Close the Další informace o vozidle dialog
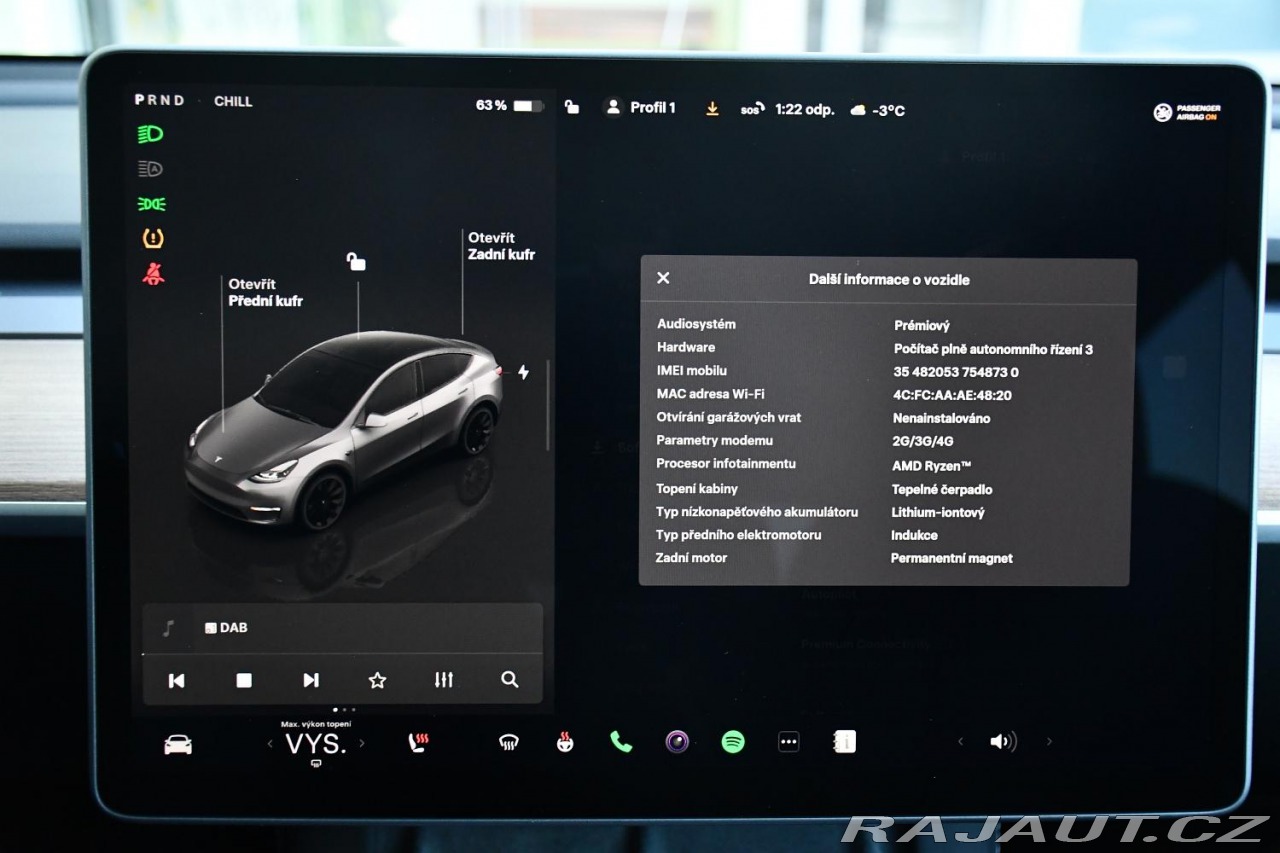 point(663,278)
